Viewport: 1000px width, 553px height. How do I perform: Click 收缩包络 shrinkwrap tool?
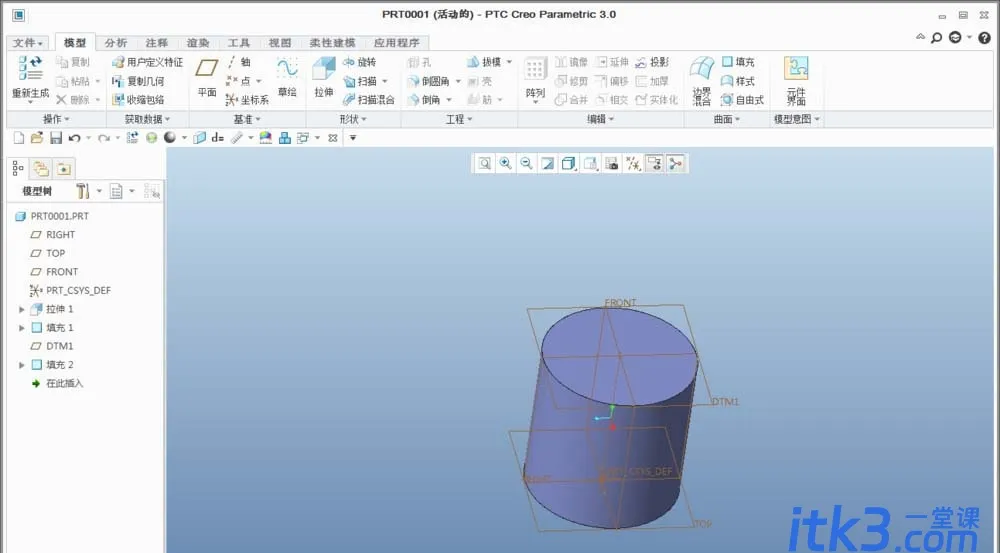click(x=138, y=100)
